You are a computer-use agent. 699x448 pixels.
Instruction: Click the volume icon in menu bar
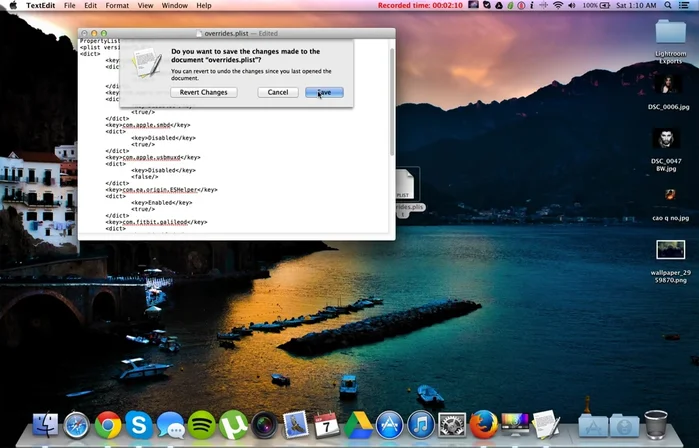572,5
